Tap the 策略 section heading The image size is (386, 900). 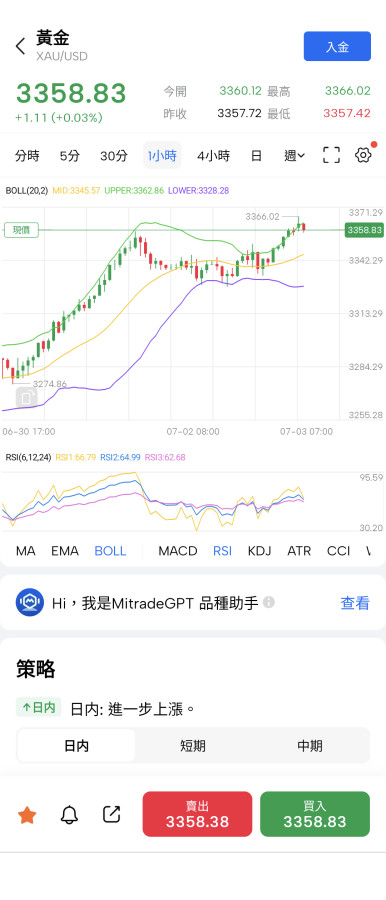click(36, 669)
